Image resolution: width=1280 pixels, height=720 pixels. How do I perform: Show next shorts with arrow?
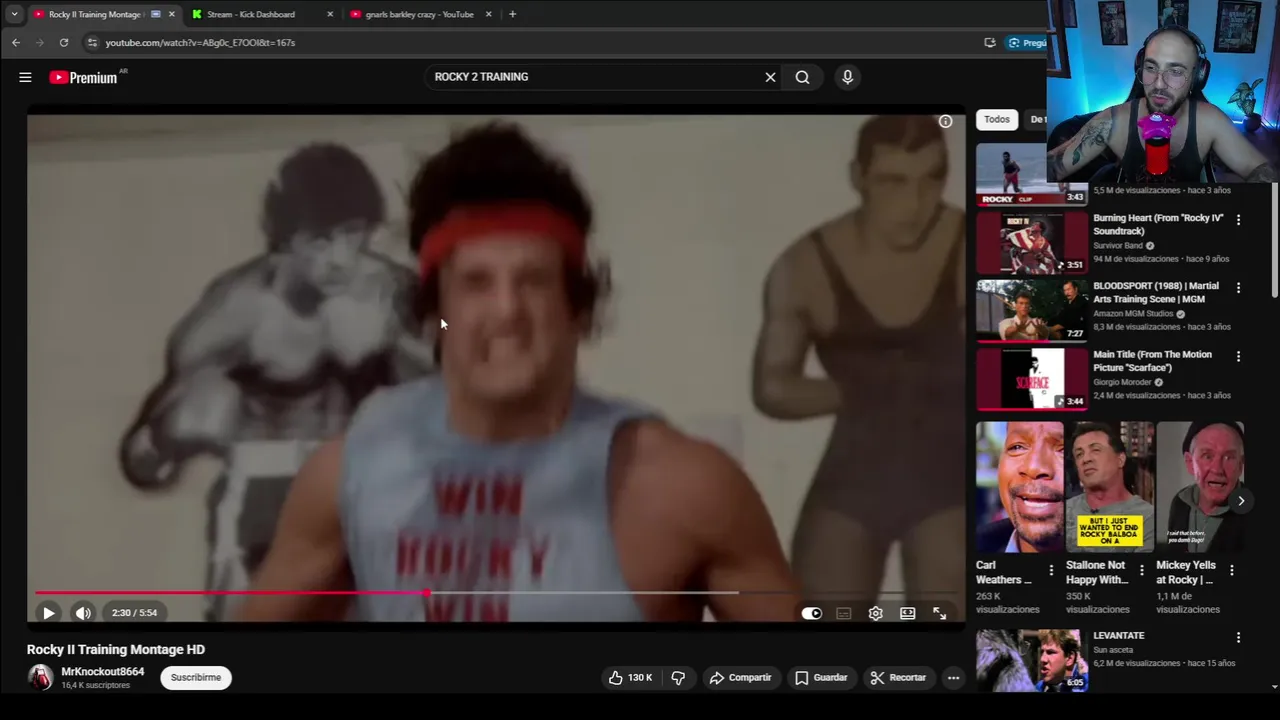(x=1241, y=501)
